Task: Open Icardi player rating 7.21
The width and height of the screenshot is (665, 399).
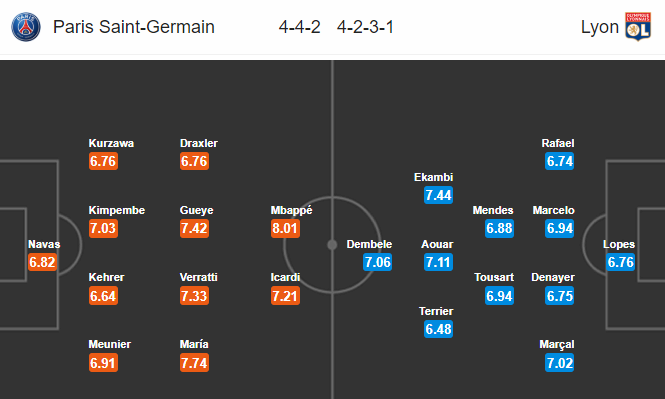Action: click(285, 296)
